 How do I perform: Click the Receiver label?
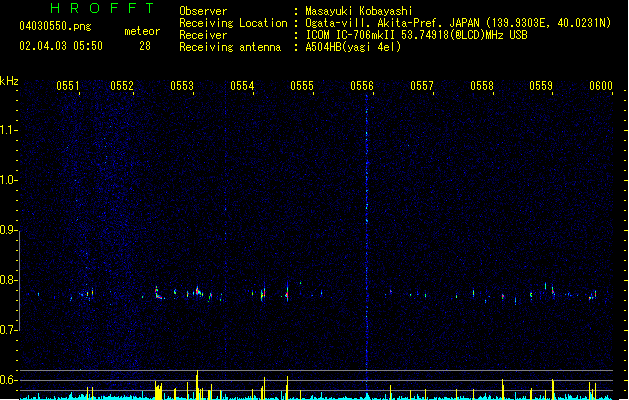tap(203, 35)
